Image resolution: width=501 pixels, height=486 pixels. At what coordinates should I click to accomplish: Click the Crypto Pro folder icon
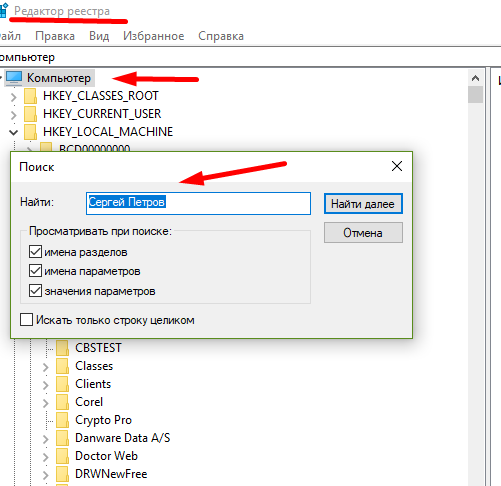pyautogui.click(x=62, y=420)
